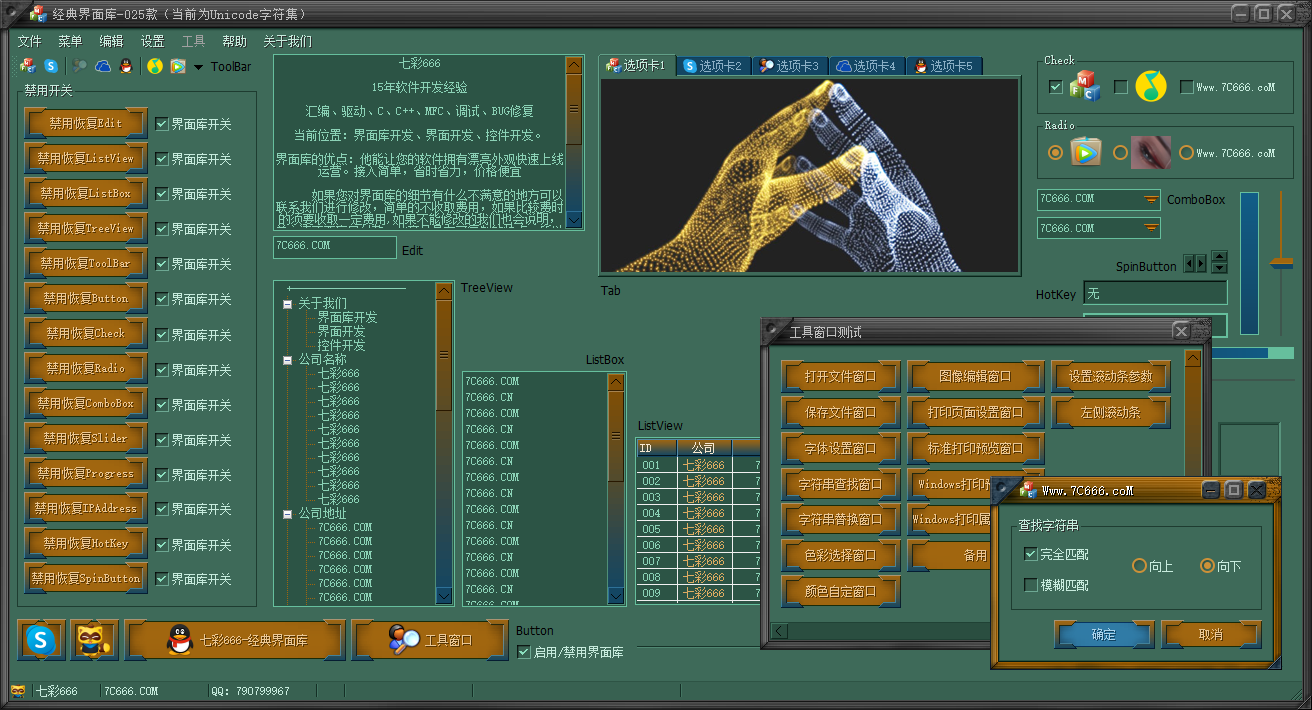Image resolution: width=1312 pixels, height=710 pixels.
Task: Switch to the 选项卡3 tab
Action: point(789,66)
